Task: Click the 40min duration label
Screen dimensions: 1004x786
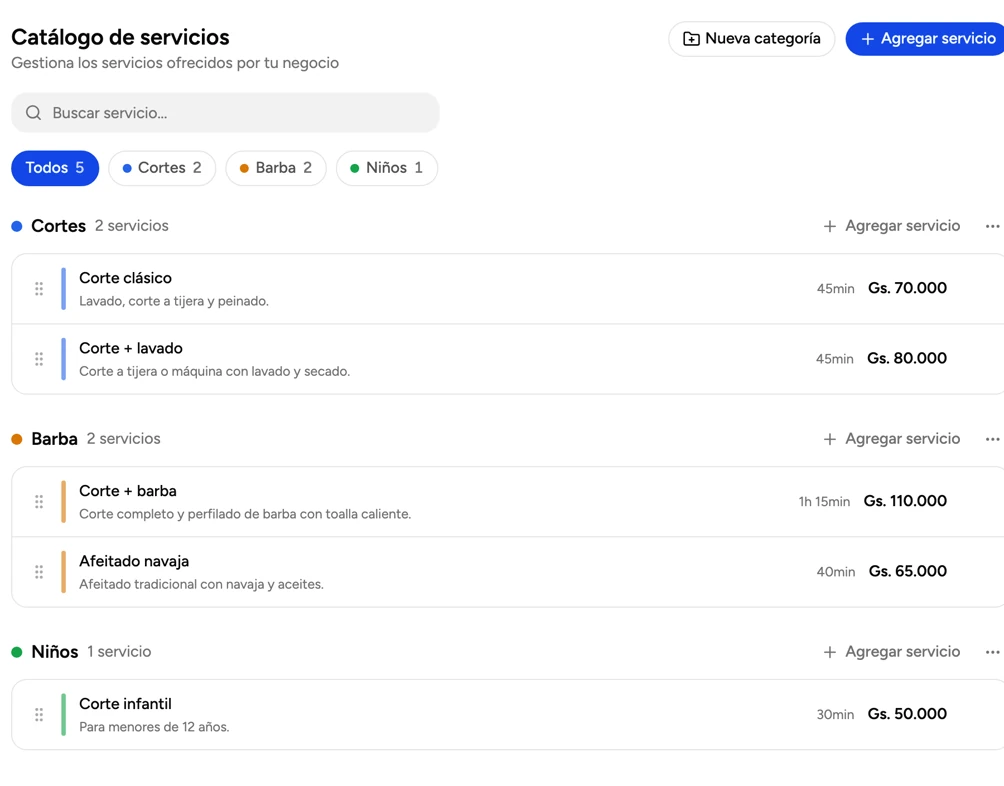Action: coord(836,572)
